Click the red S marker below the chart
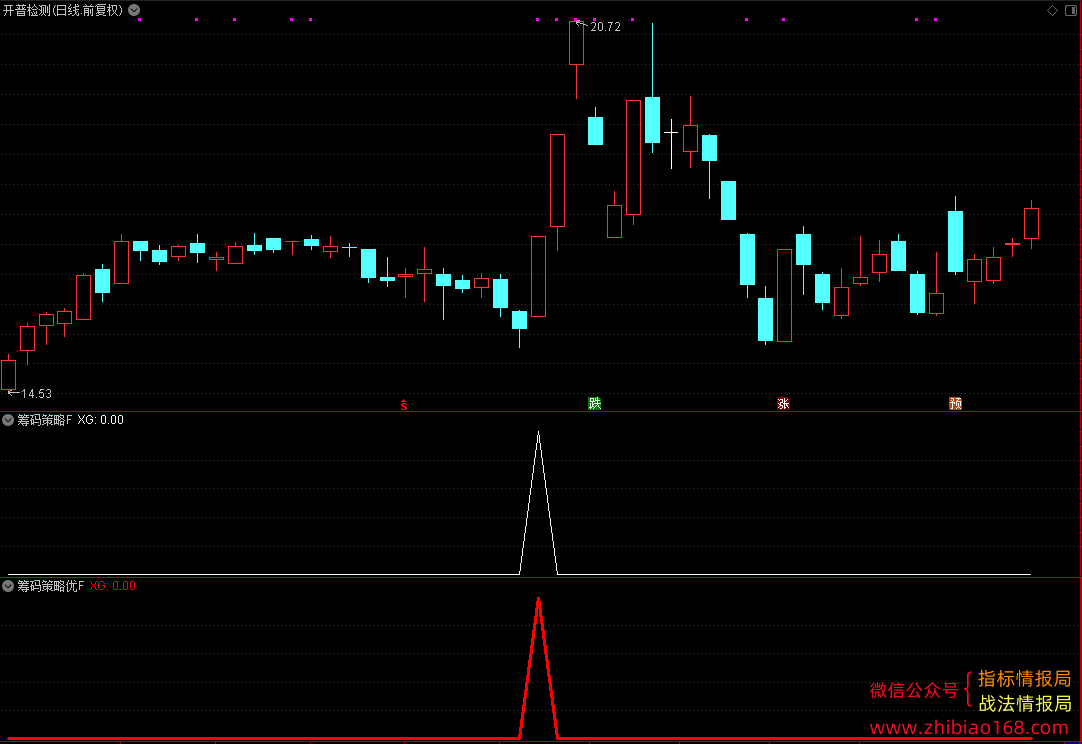The image size is (1082, 744). (x=404, y=404)
